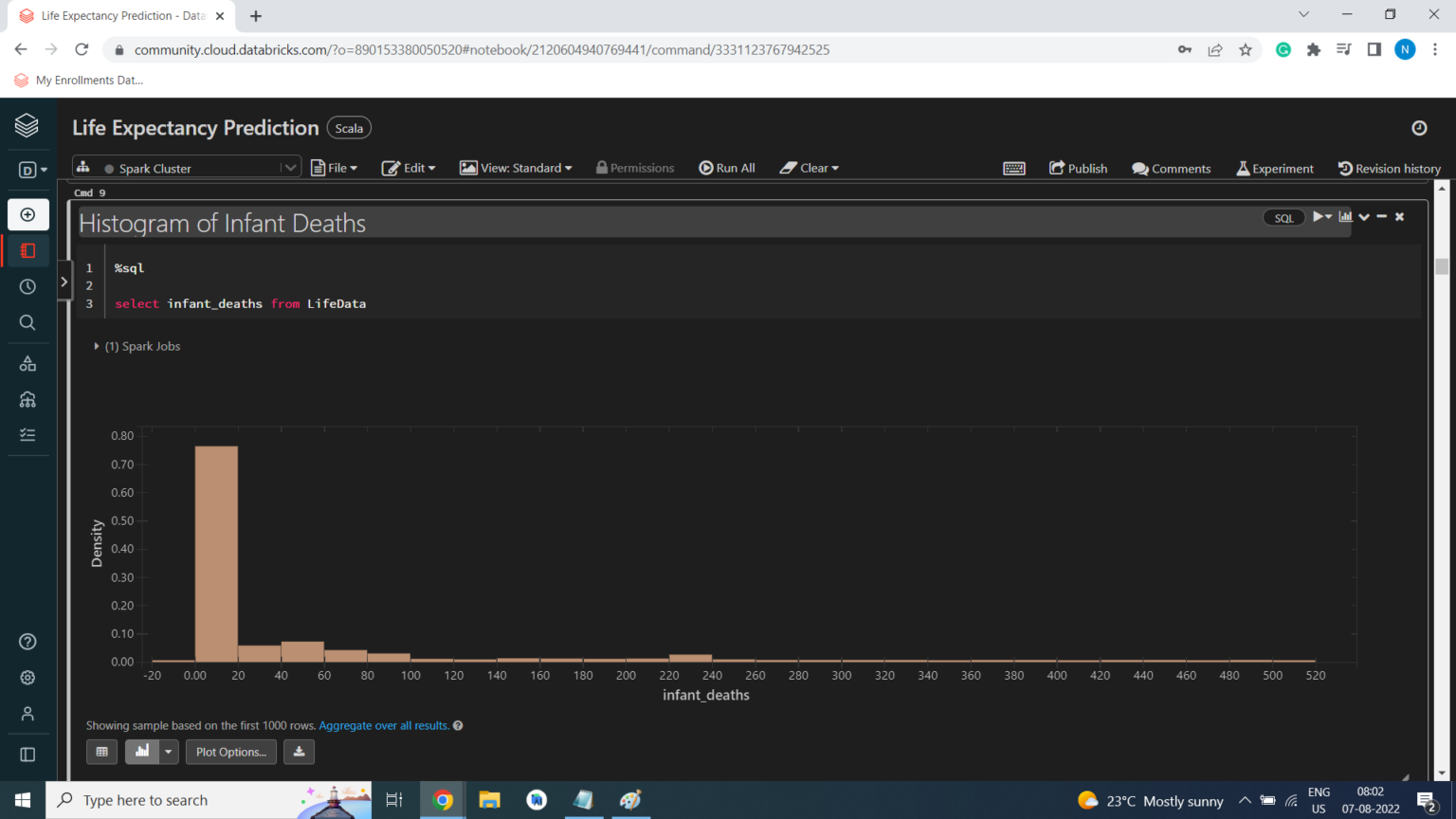Viewport: 1456px width, 819px height.
Task: Click the tallest histogram bar
Action: (x=216, y=554)
